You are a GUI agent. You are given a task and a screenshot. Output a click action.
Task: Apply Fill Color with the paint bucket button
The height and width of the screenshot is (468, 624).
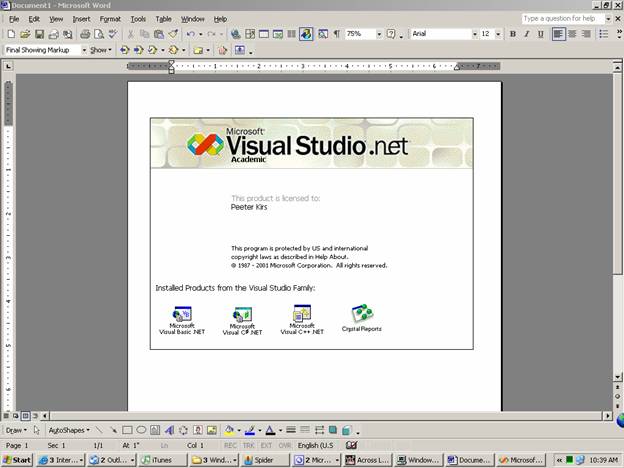click(229, 430)
